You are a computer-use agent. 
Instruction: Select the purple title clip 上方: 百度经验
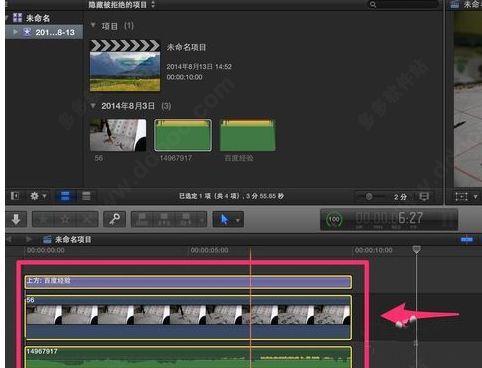click(188, 282)
